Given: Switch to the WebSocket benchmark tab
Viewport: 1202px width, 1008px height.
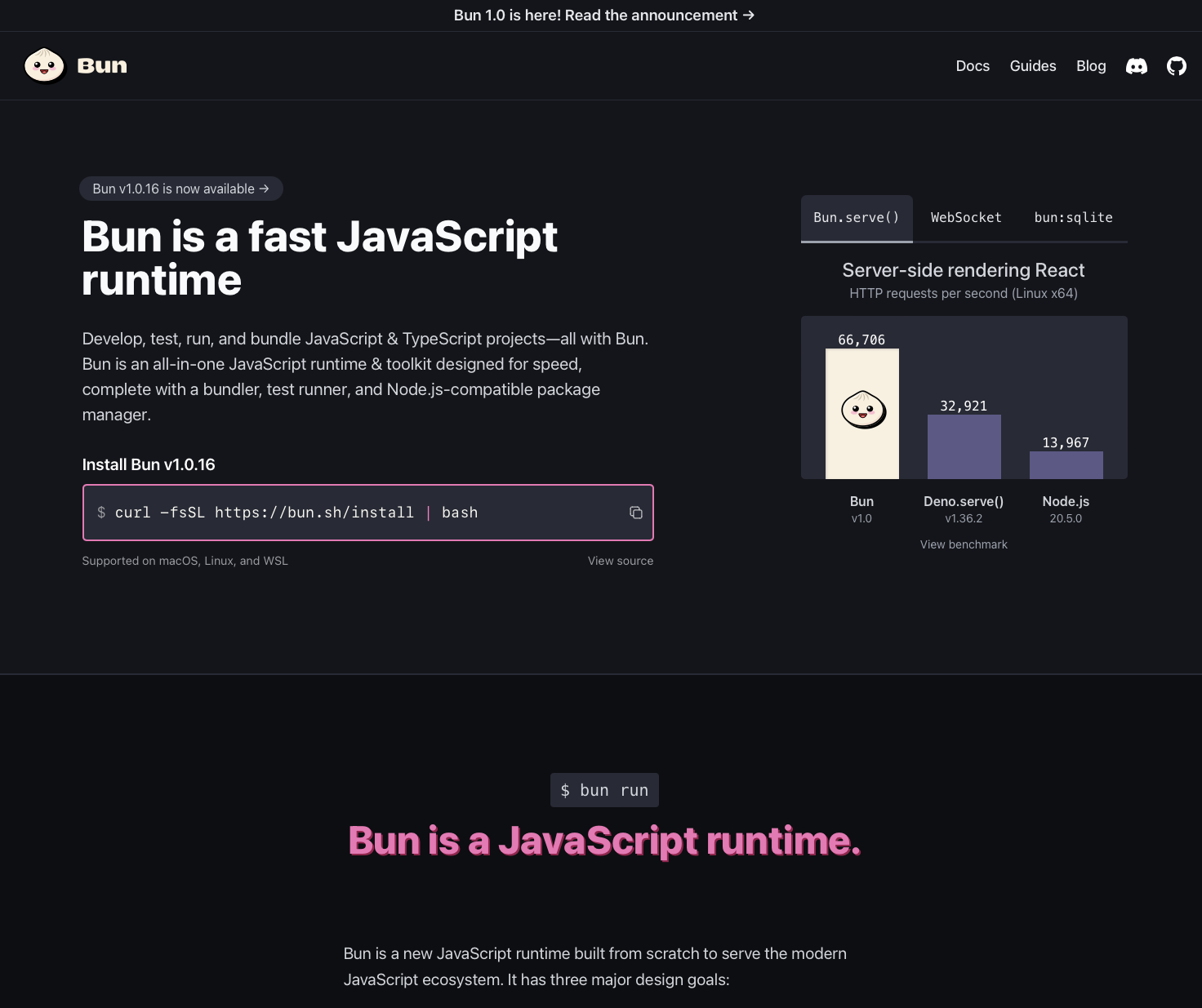Looking at the screenshot, I should tap(966, 218).
